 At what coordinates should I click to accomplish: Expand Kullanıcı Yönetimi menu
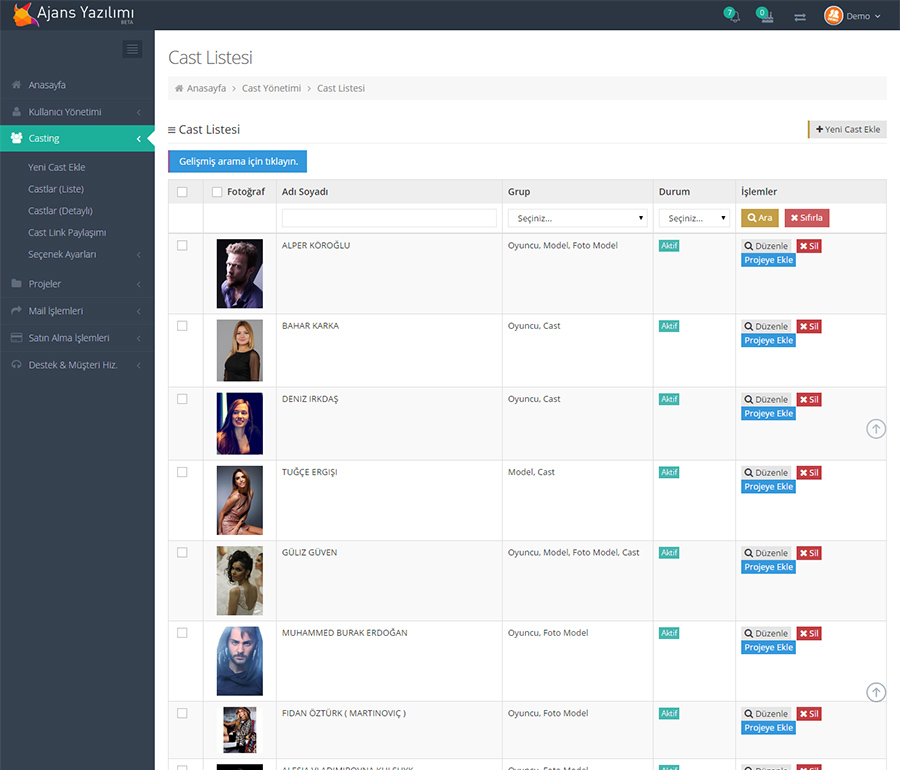point(138,112)
